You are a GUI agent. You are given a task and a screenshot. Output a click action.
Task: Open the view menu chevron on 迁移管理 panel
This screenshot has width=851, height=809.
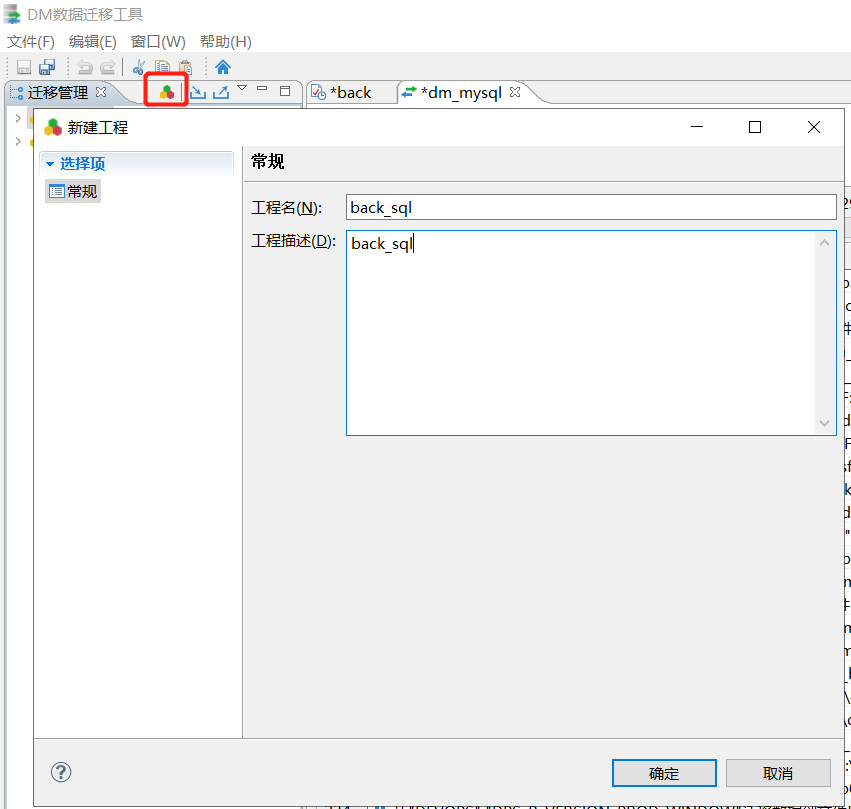tap(241, 88)
